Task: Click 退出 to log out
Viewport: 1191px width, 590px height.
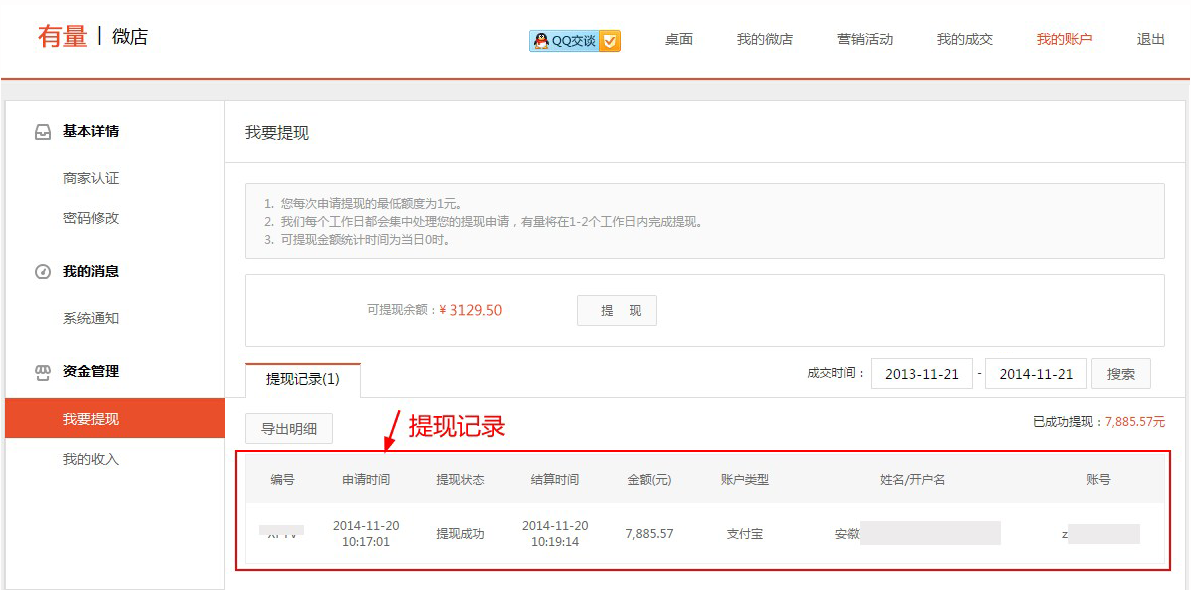Action: pyautogui.click(x=1151, y=39)
